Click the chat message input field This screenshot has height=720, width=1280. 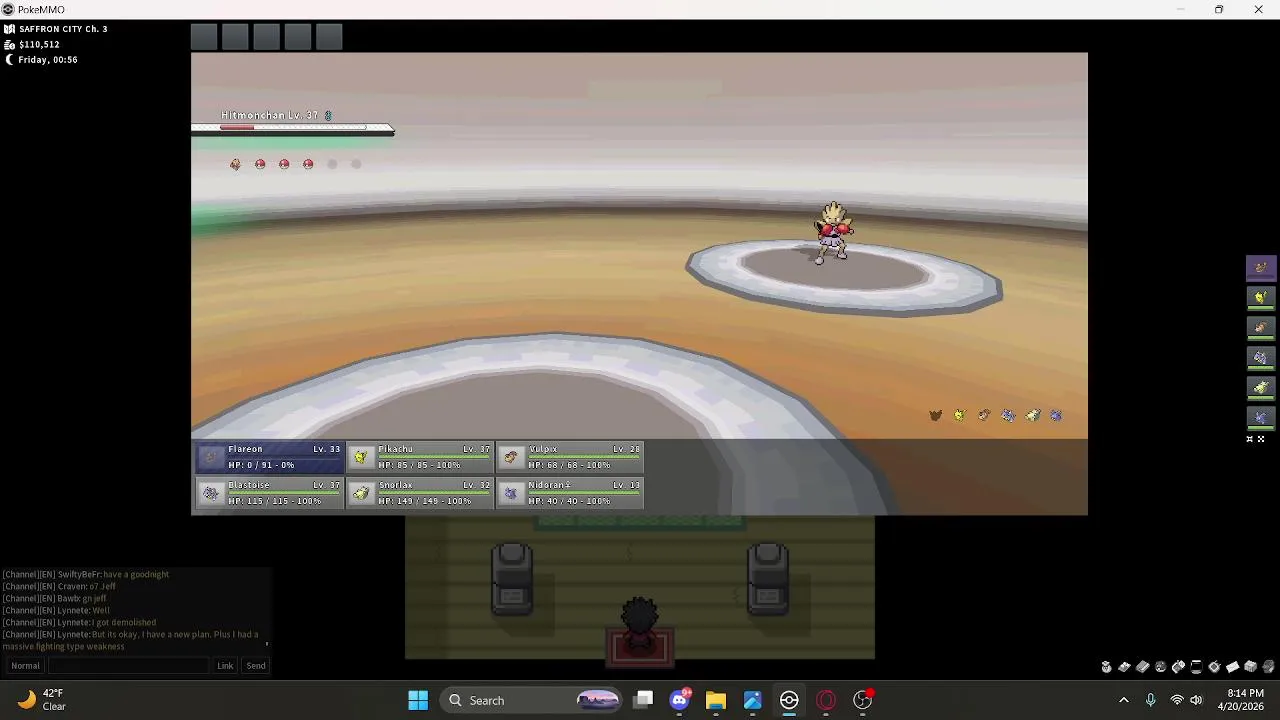coord(129,666)
